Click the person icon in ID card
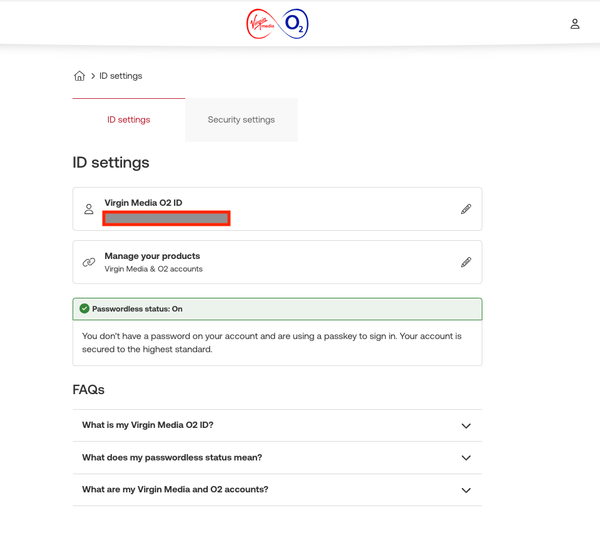This screenshot has width=600, height=543. point(89,209)
